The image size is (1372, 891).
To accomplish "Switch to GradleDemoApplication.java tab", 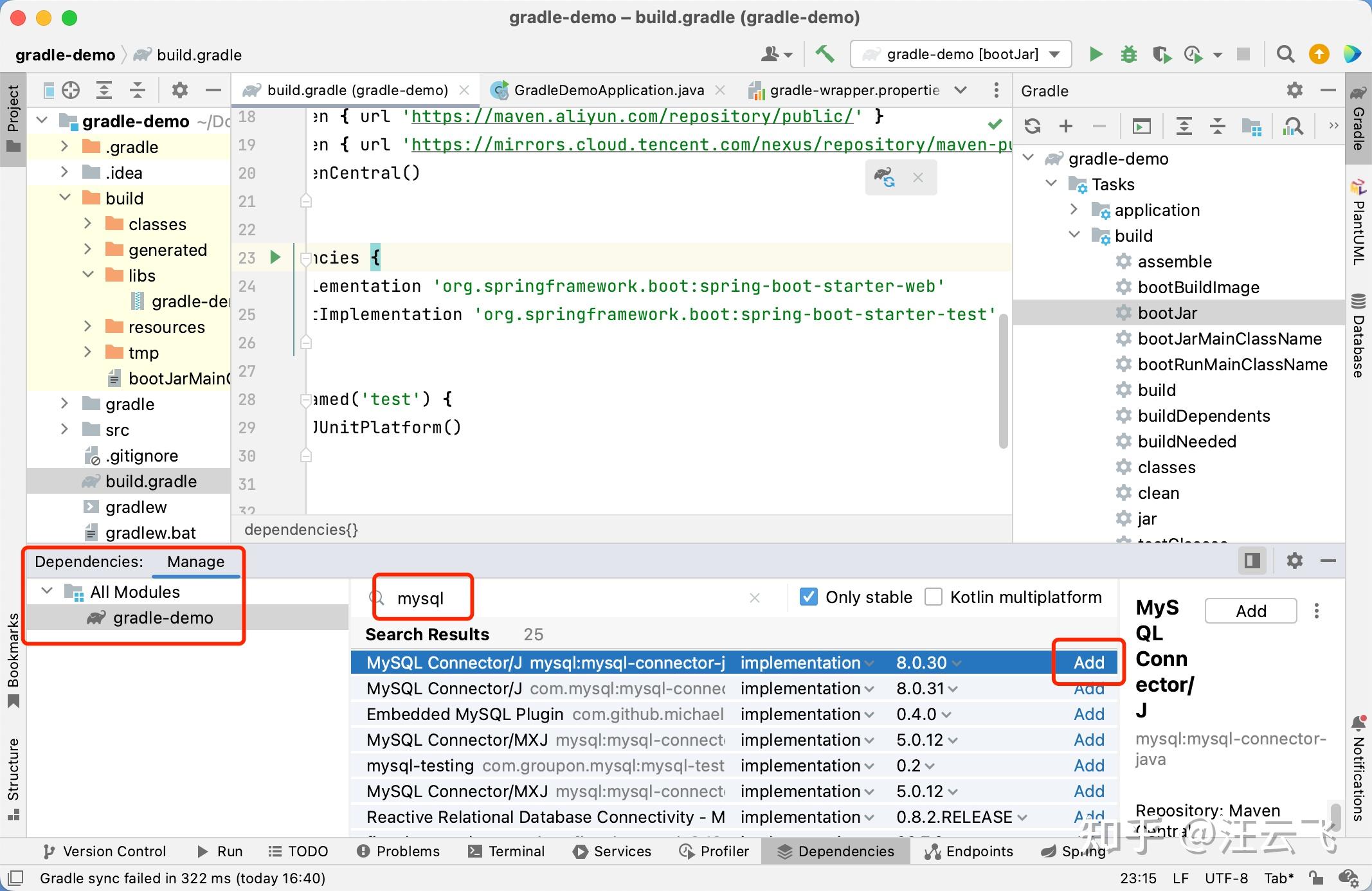I will tap(609, 91).
